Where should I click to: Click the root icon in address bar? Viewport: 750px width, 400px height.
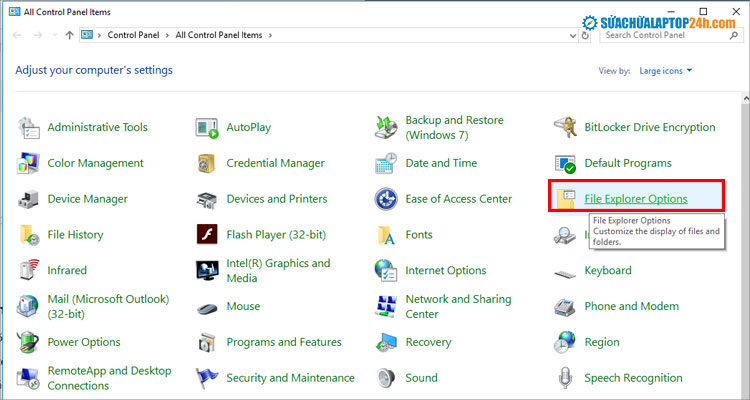87,35
